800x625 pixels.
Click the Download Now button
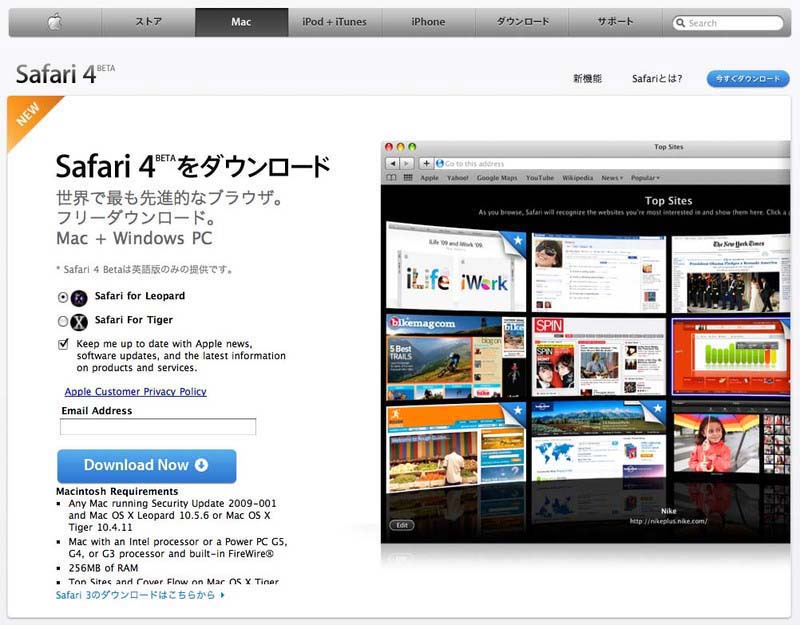point(146,466)
